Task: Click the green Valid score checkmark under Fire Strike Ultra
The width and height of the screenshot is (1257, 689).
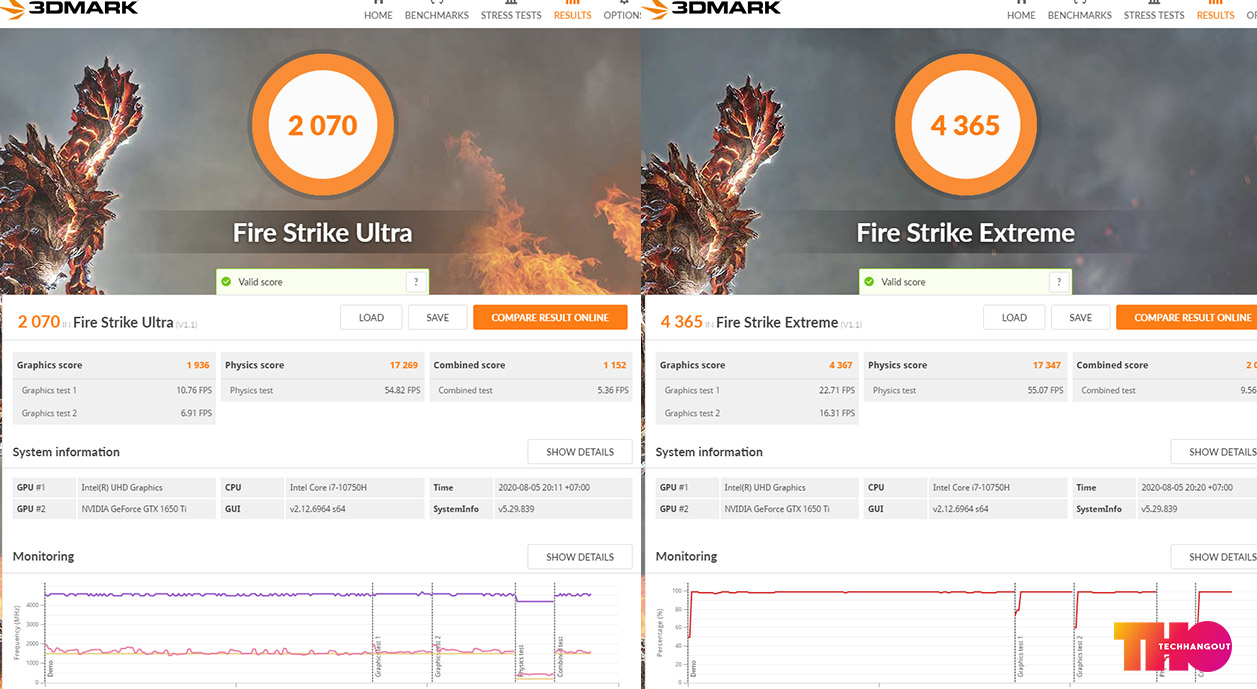Action: coord(226,282)
